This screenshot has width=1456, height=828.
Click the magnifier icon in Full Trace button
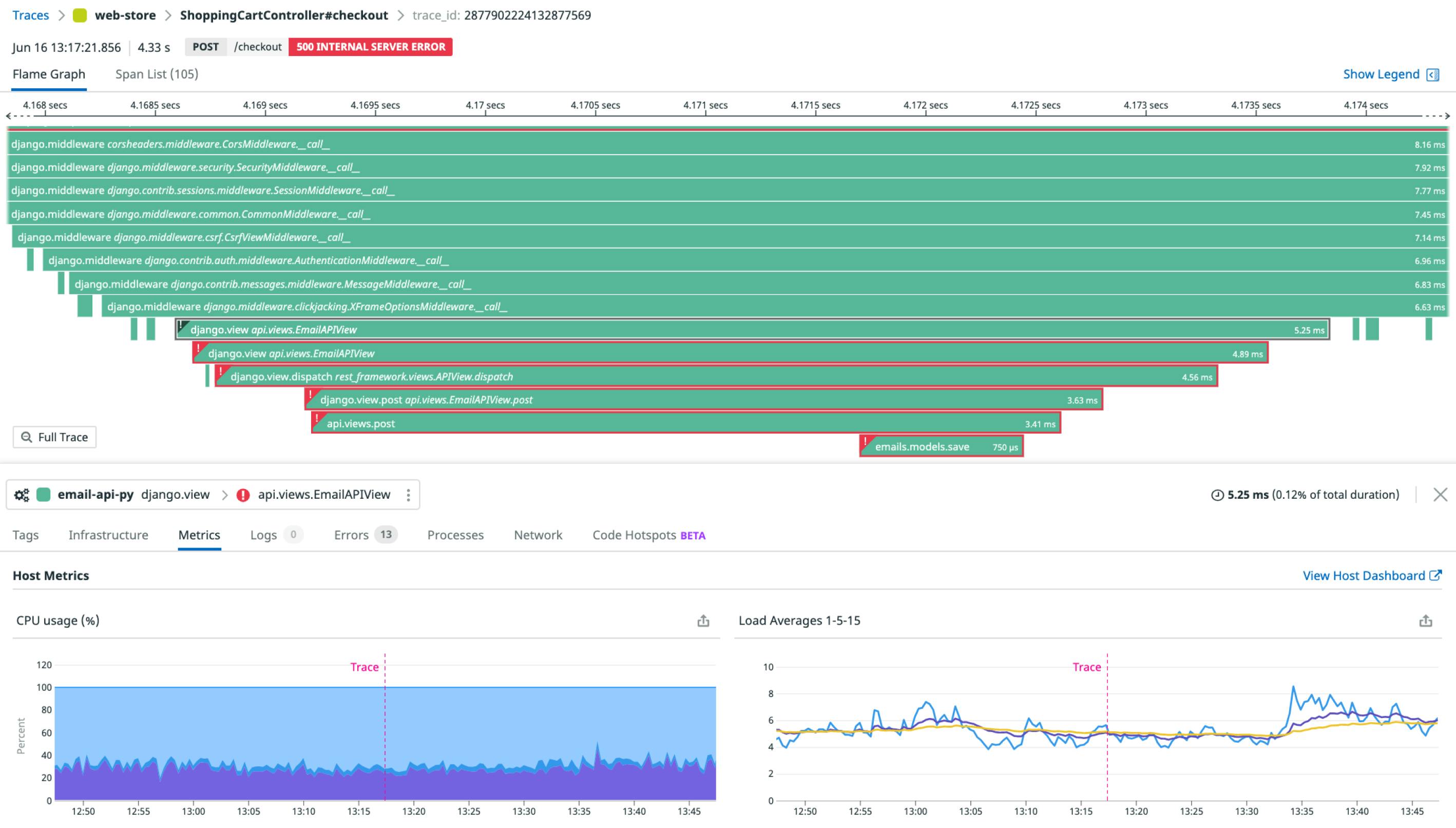(26, 437)
